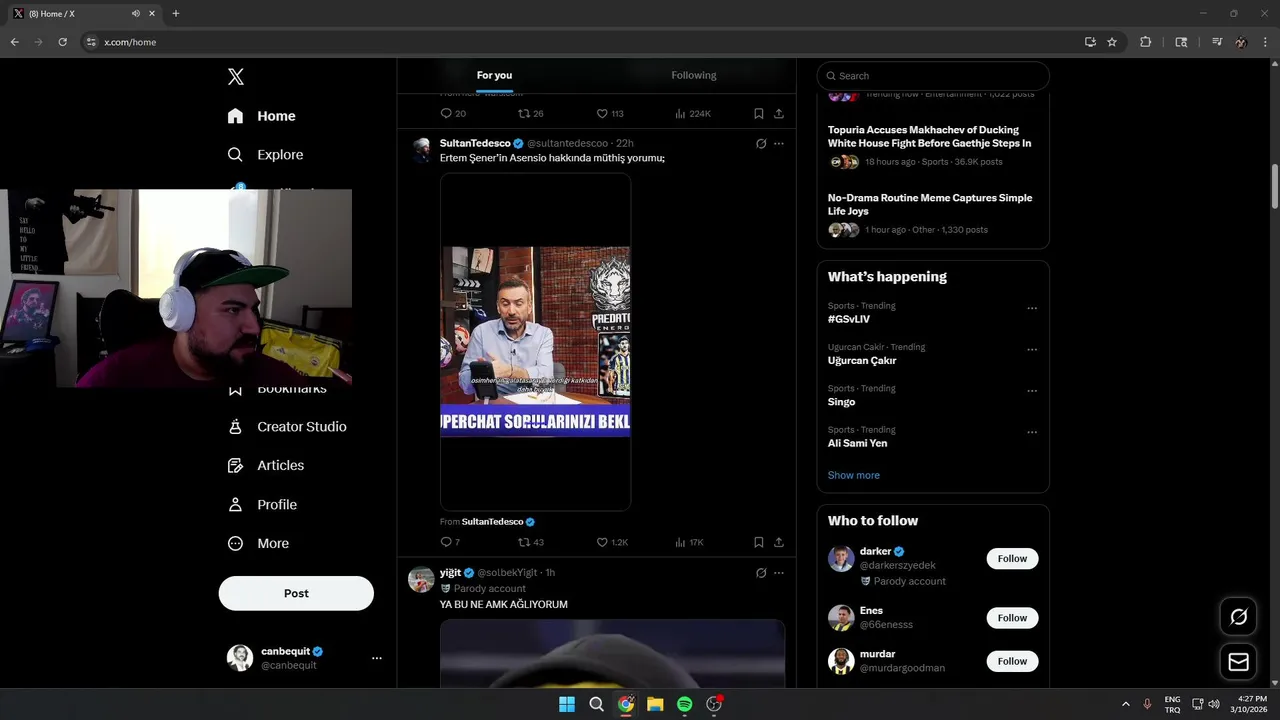View analytics of SultanTedesco post showing 17K
Viewport: 1280px width, 720px height.
(x=689, y=542)
